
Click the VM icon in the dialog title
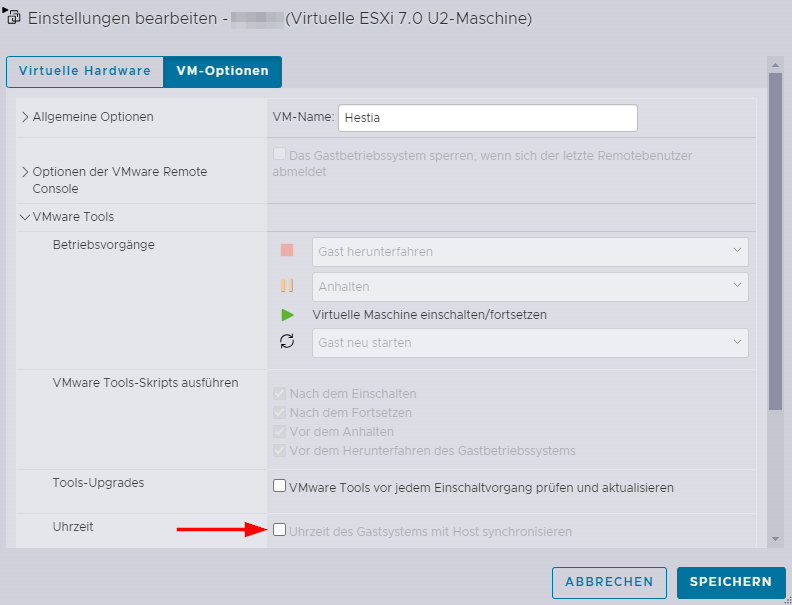(12, 17)
